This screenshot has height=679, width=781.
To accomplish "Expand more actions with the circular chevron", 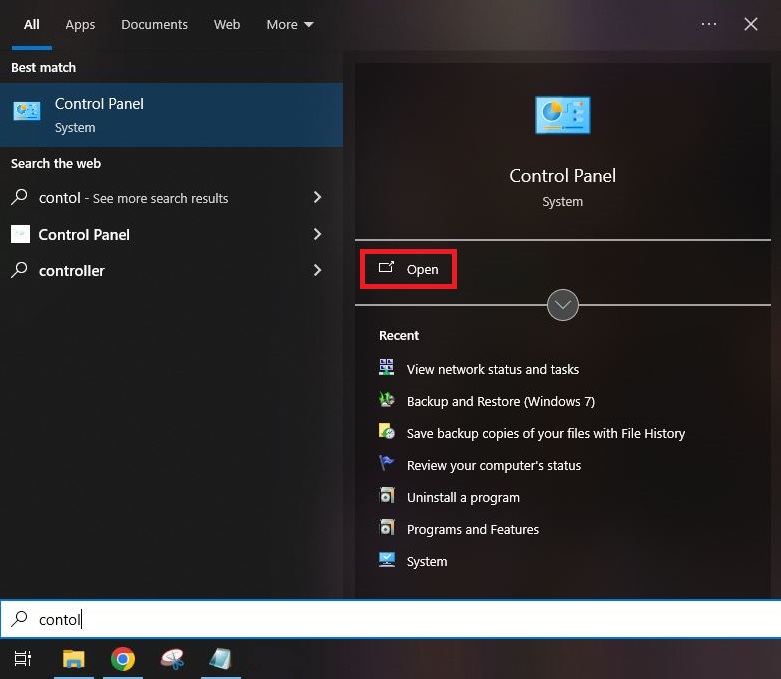I will pyautogui.click(x=562, y=305).
